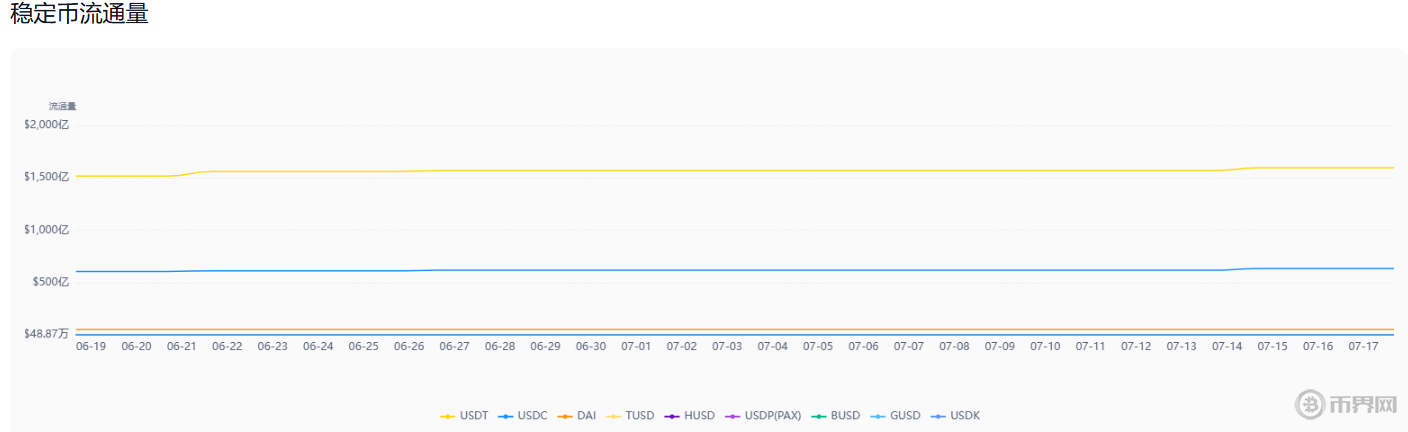The image size is (1408, 432).
Task: Click the $1,000亿 y-axis label
Action: [48, 229]
